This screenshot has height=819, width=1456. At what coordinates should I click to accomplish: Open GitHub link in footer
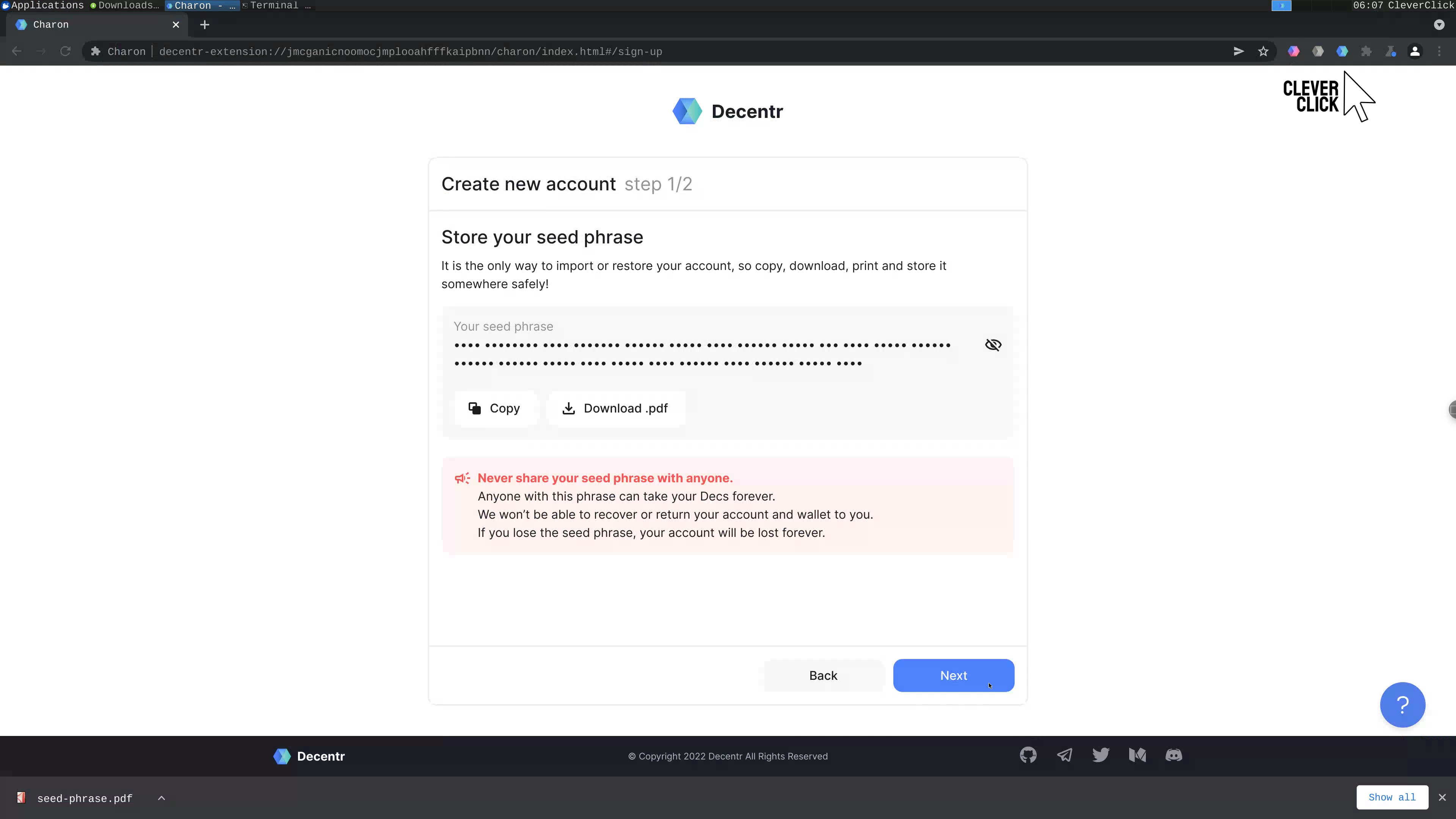click(x=1028, y=755)
